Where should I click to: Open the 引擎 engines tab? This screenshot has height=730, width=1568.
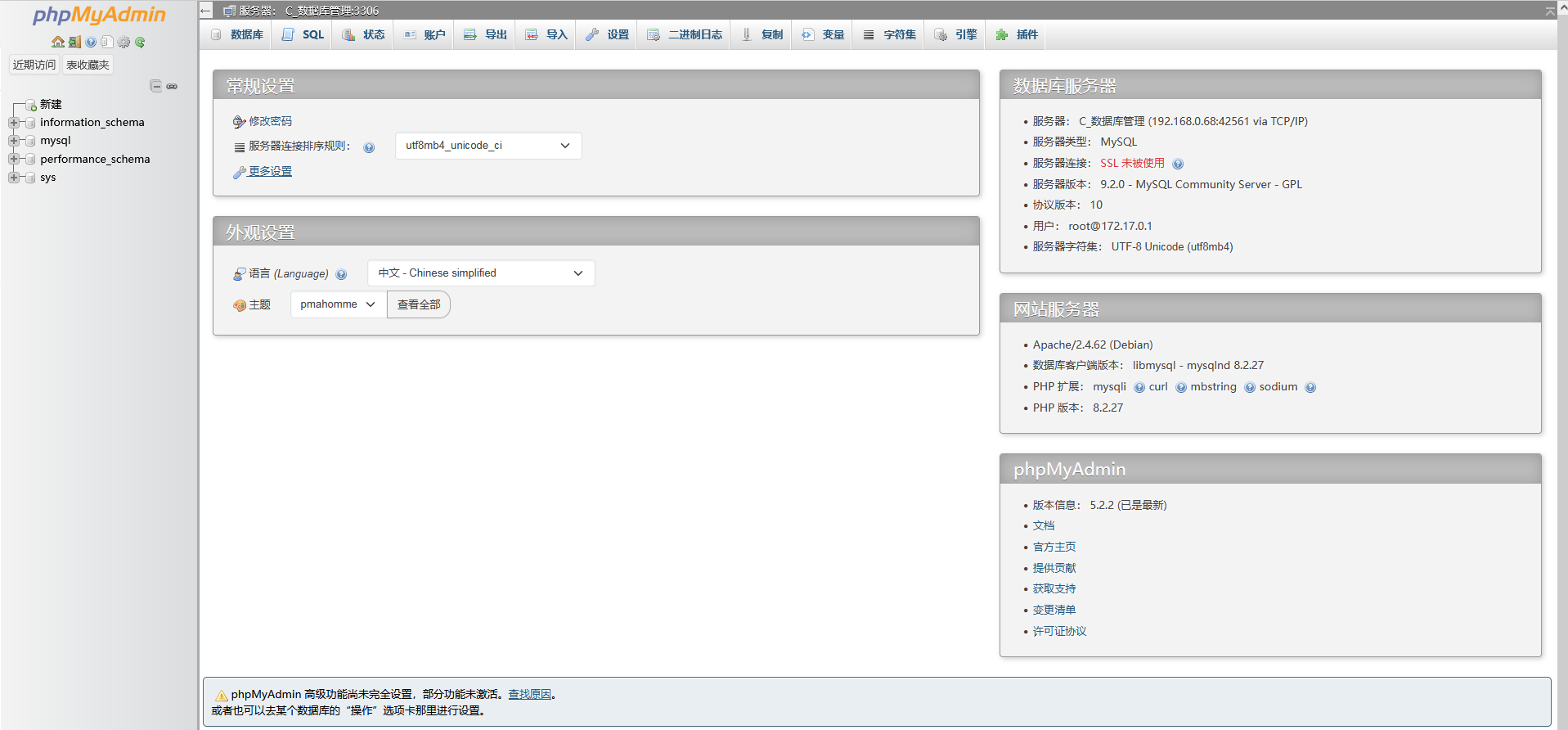click(955, 34)
